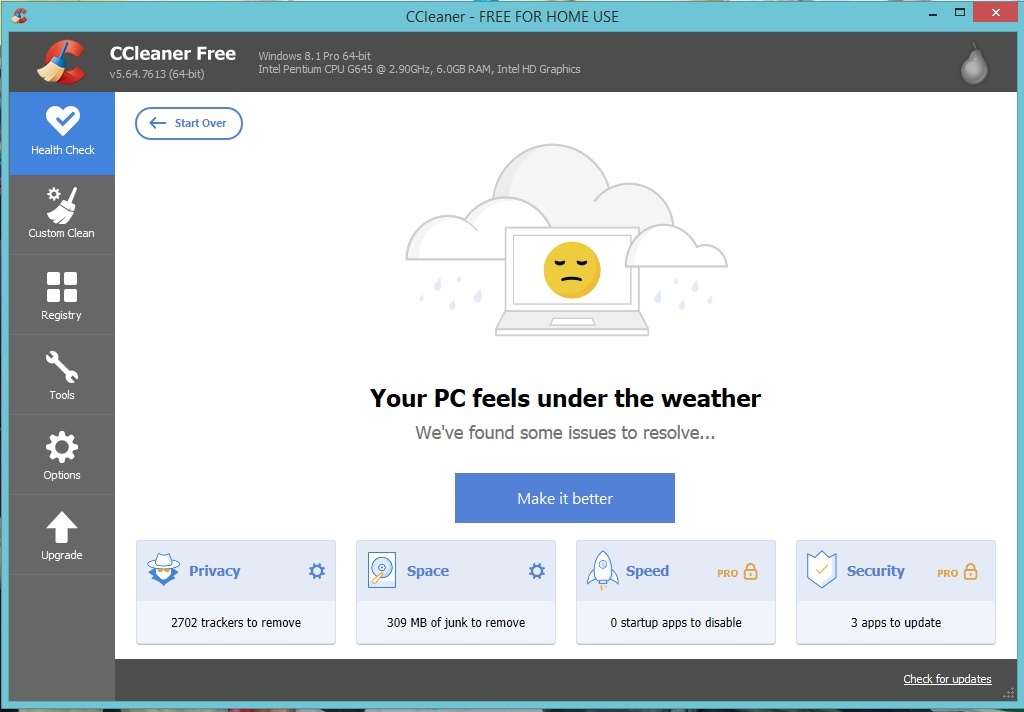Image resolution: width=1024 pixels, height=712 pixels.
Task: Open the Health Check section
Action: pyautogui.click(x=62, y=133)
